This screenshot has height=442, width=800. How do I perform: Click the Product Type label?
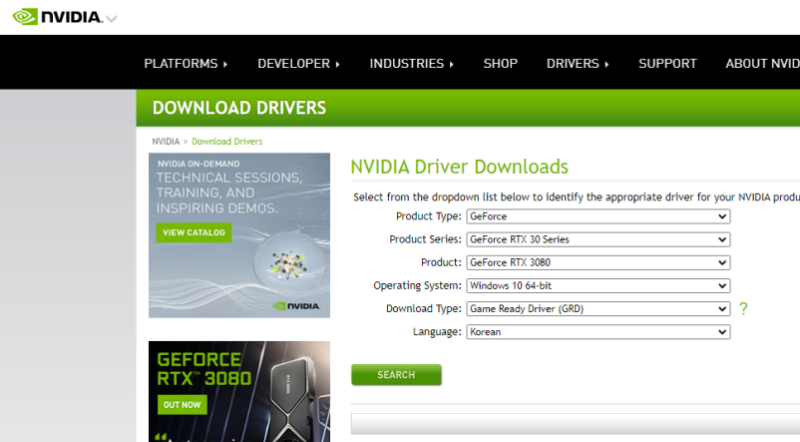429,216
